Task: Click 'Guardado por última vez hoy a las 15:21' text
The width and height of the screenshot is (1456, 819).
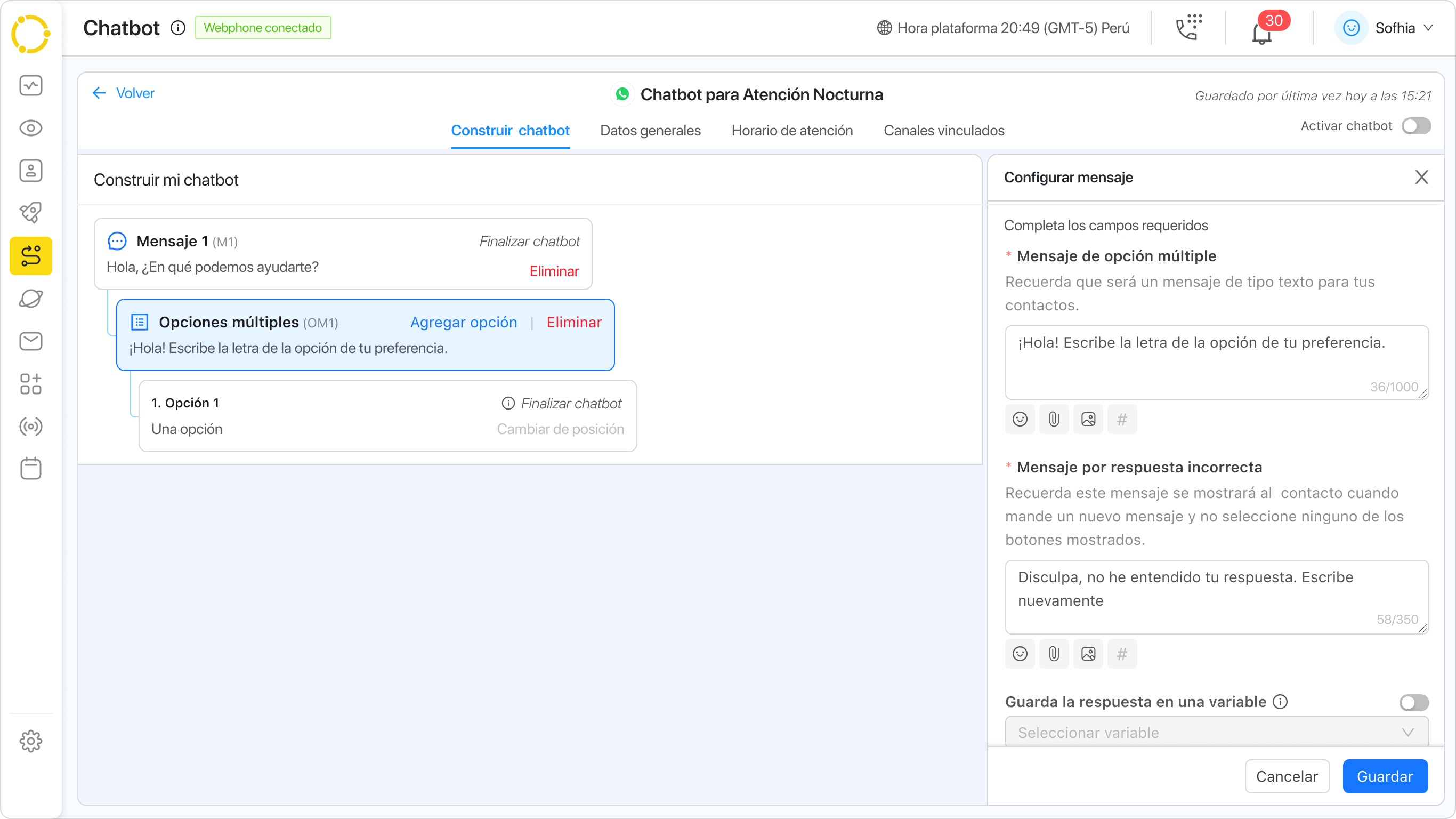Action: (1313, 95)
